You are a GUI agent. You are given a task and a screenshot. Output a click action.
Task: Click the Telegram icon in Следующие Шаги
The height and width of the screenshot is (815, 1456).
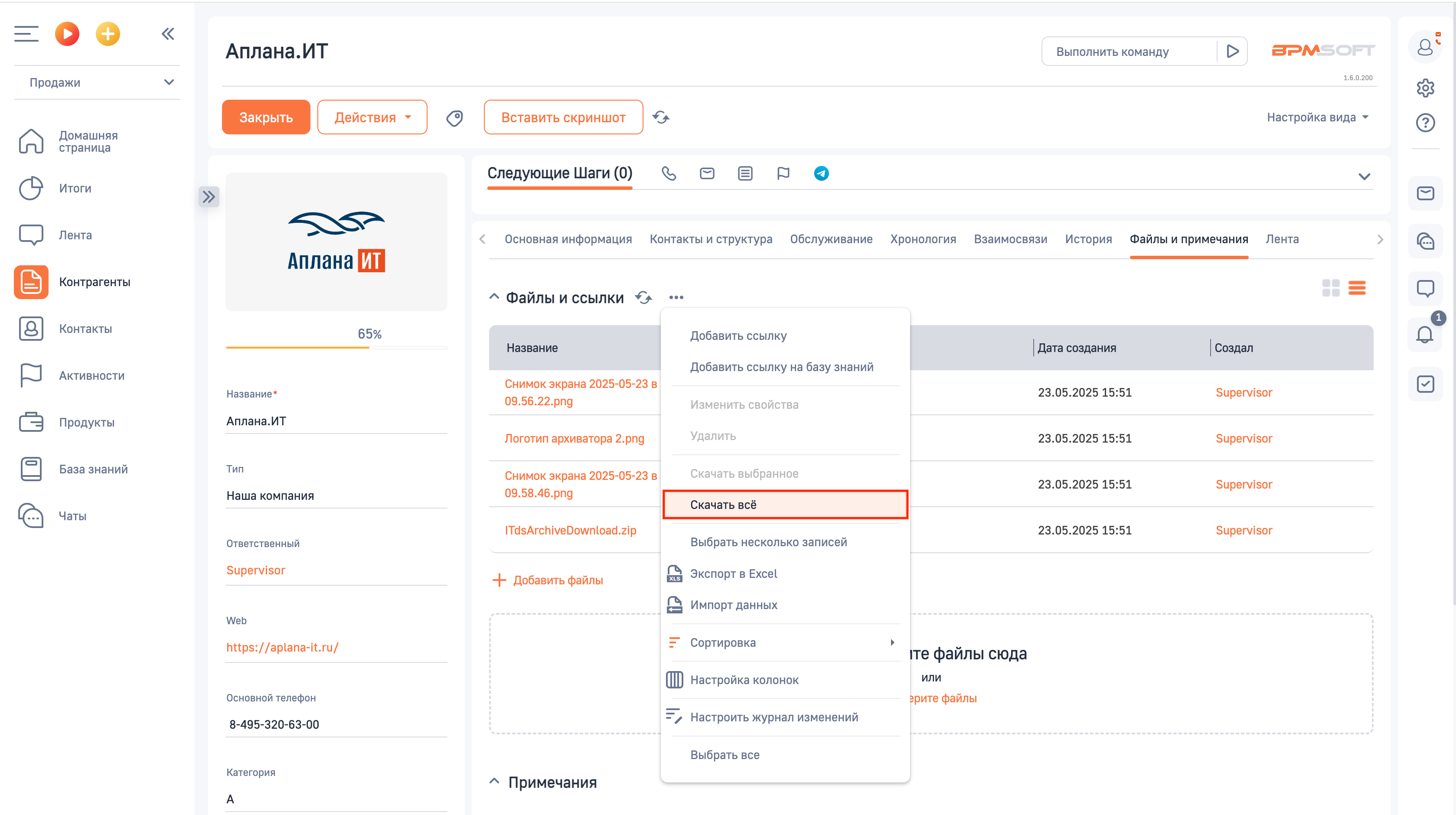pyautogui.click(x=821, y=173)
